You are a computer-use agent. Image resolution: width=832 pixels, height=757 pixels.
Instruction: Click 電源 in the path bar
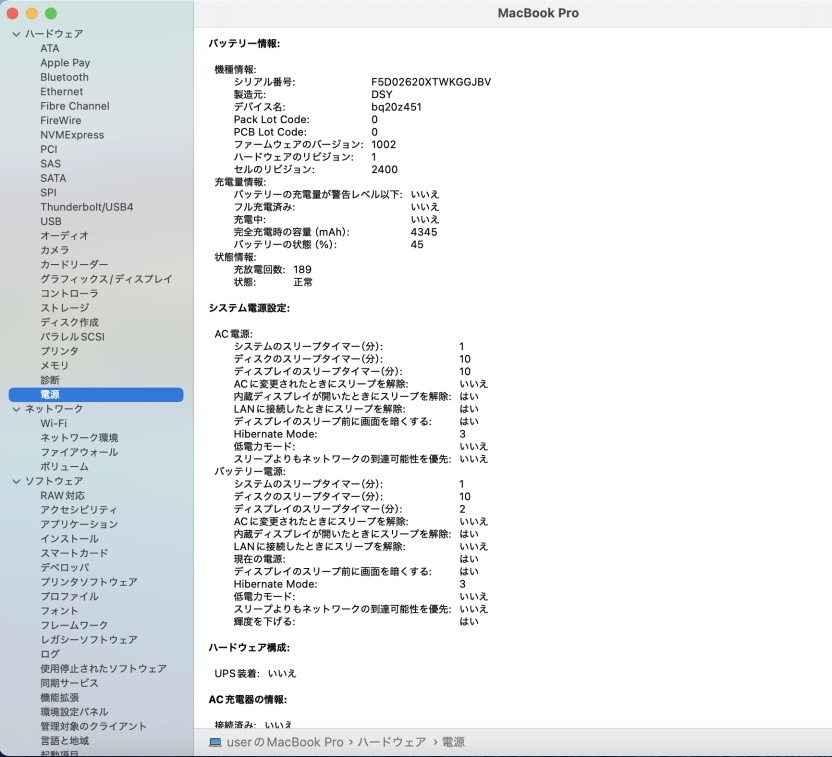453,742
